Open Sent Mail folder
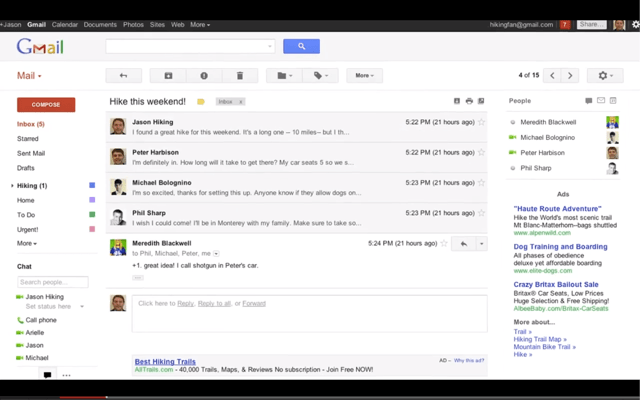 click(x=31, y=153)
